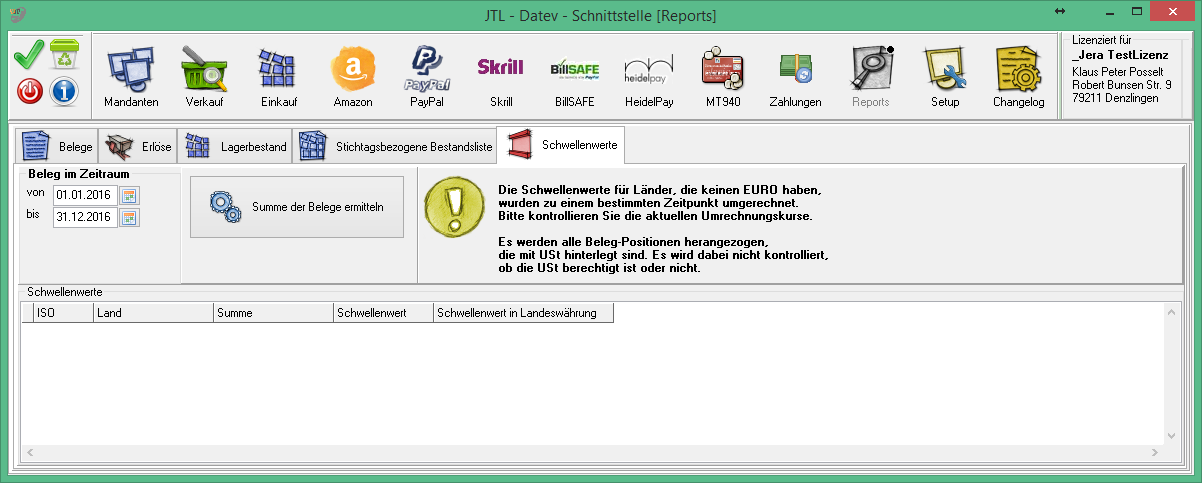
Task: Open Zahlungen payments section
Action: coord(796,76)
